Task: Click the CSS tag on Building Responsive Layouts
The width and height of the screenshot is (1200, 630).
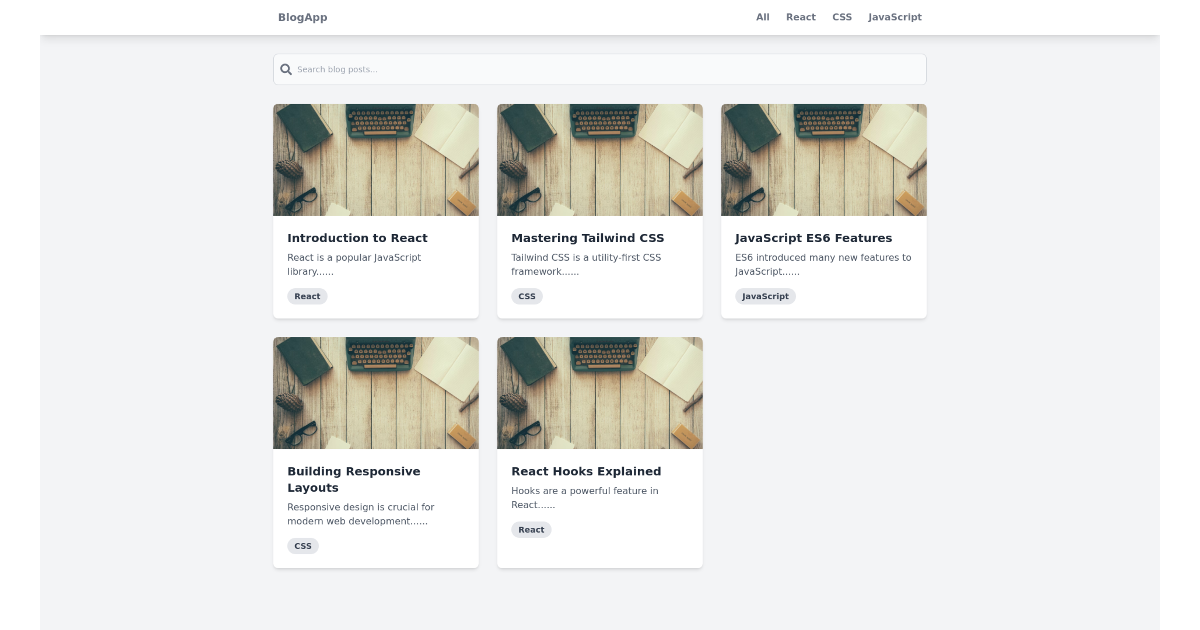Action: (303, 546)
